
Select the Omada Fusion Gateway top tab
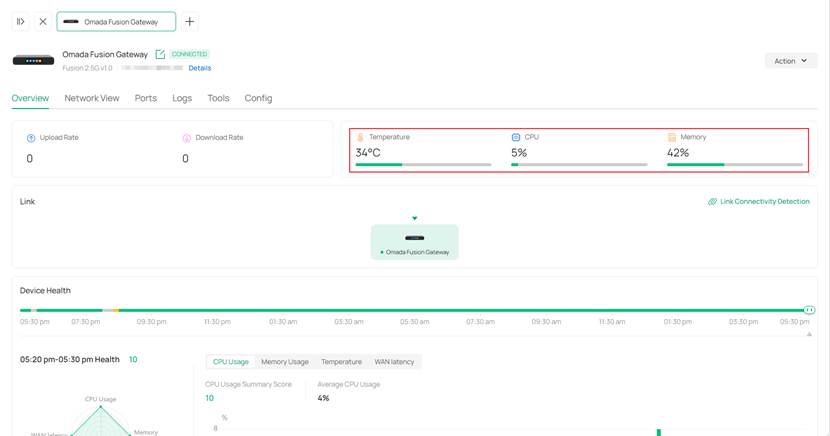tap(116, 22)
